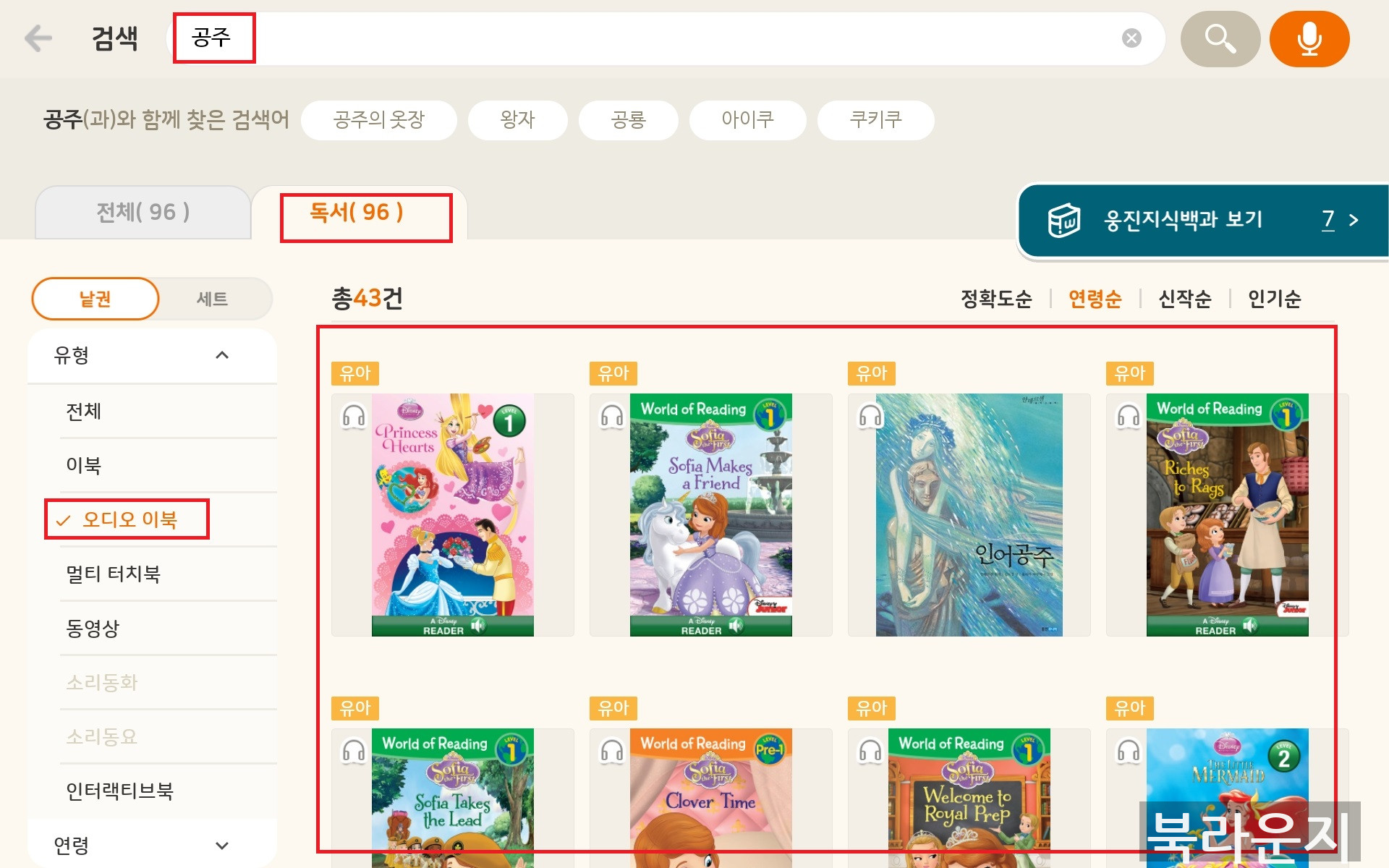Screen dimensions: 1389x868
Task: Click the search input field with 공주
Action: click(x=666, y=38)
